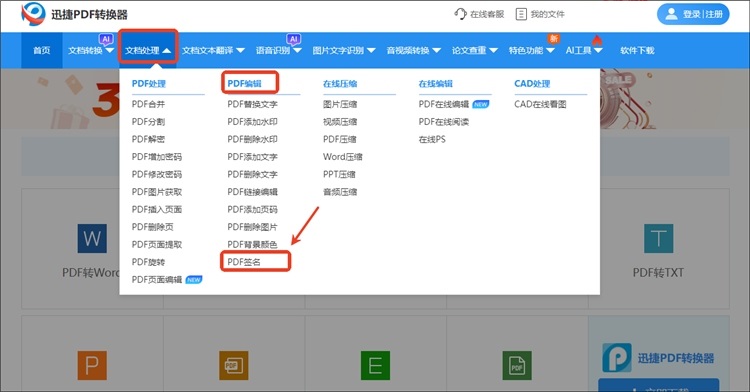
Task: Go to the 首页 tab
Action: tap(42, 50)
